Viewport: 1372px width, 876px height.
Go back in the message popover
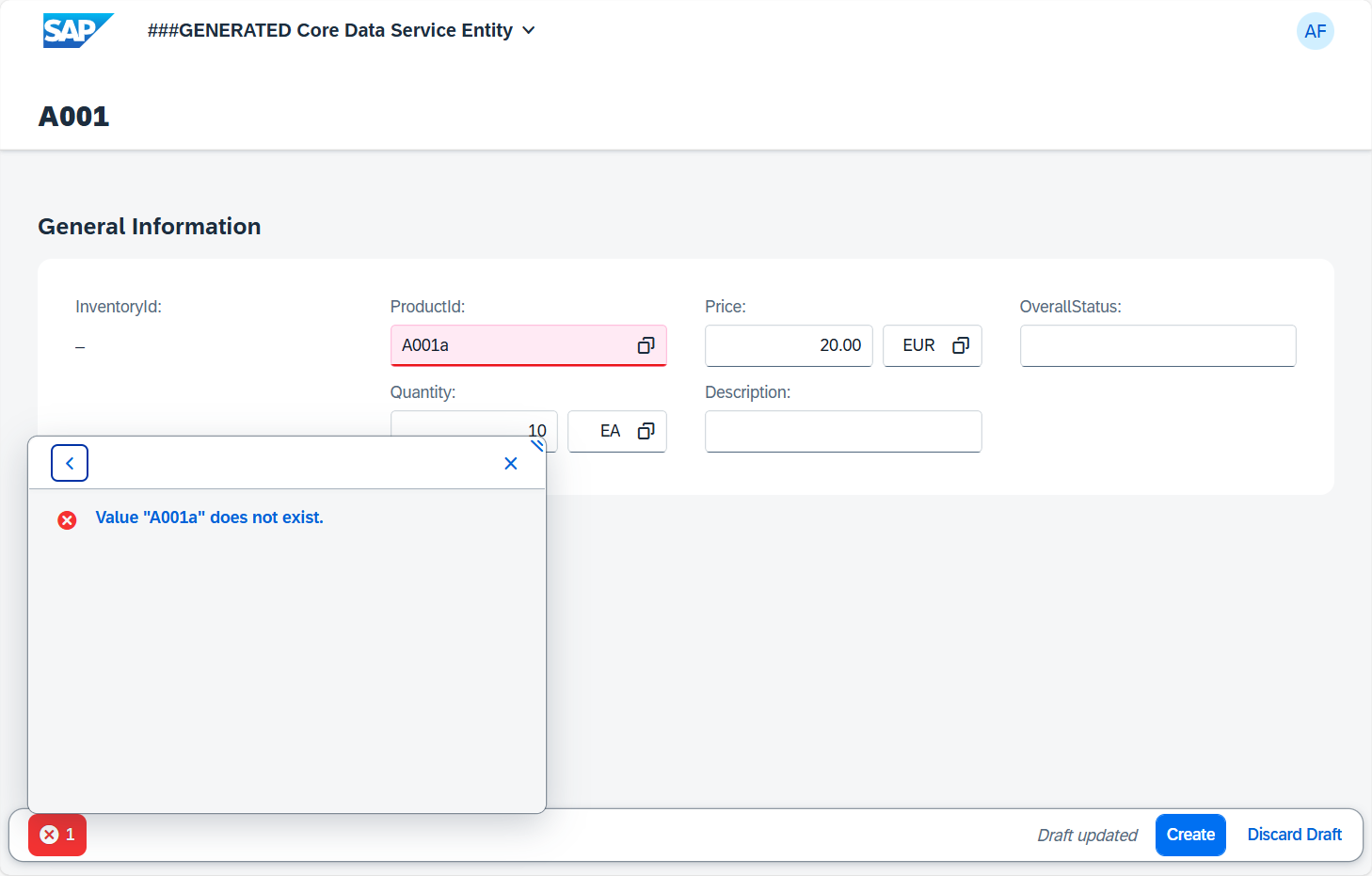[x=70, y=463]
